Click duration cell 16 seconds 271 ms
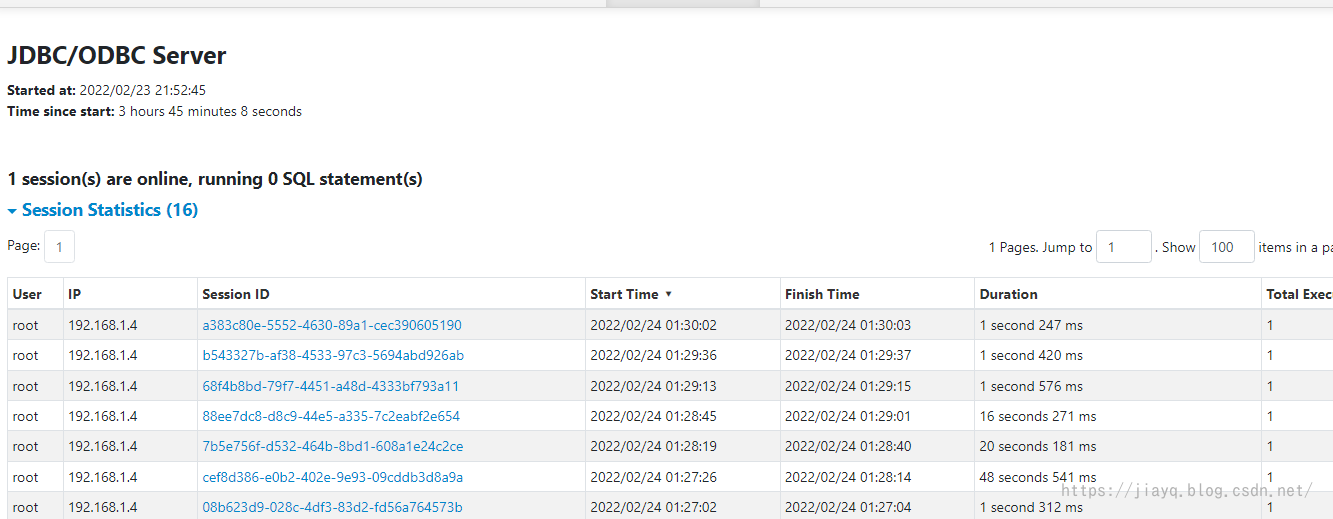The width and height of the screenshot is (1333, 519). (x=1037, y=416)
